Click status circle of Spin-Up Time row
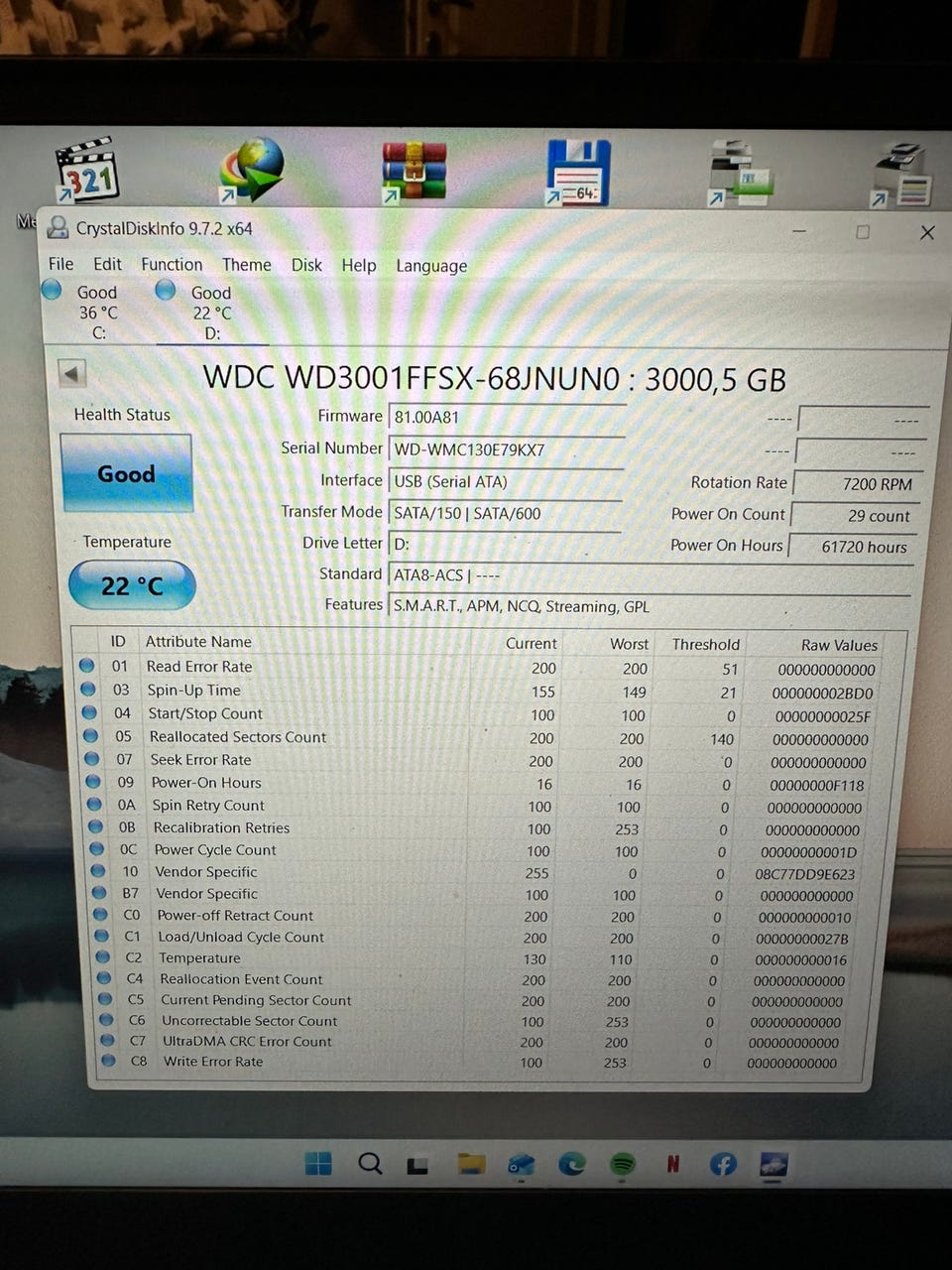This screenshot has height=1270, width=952. pos(87,689)
